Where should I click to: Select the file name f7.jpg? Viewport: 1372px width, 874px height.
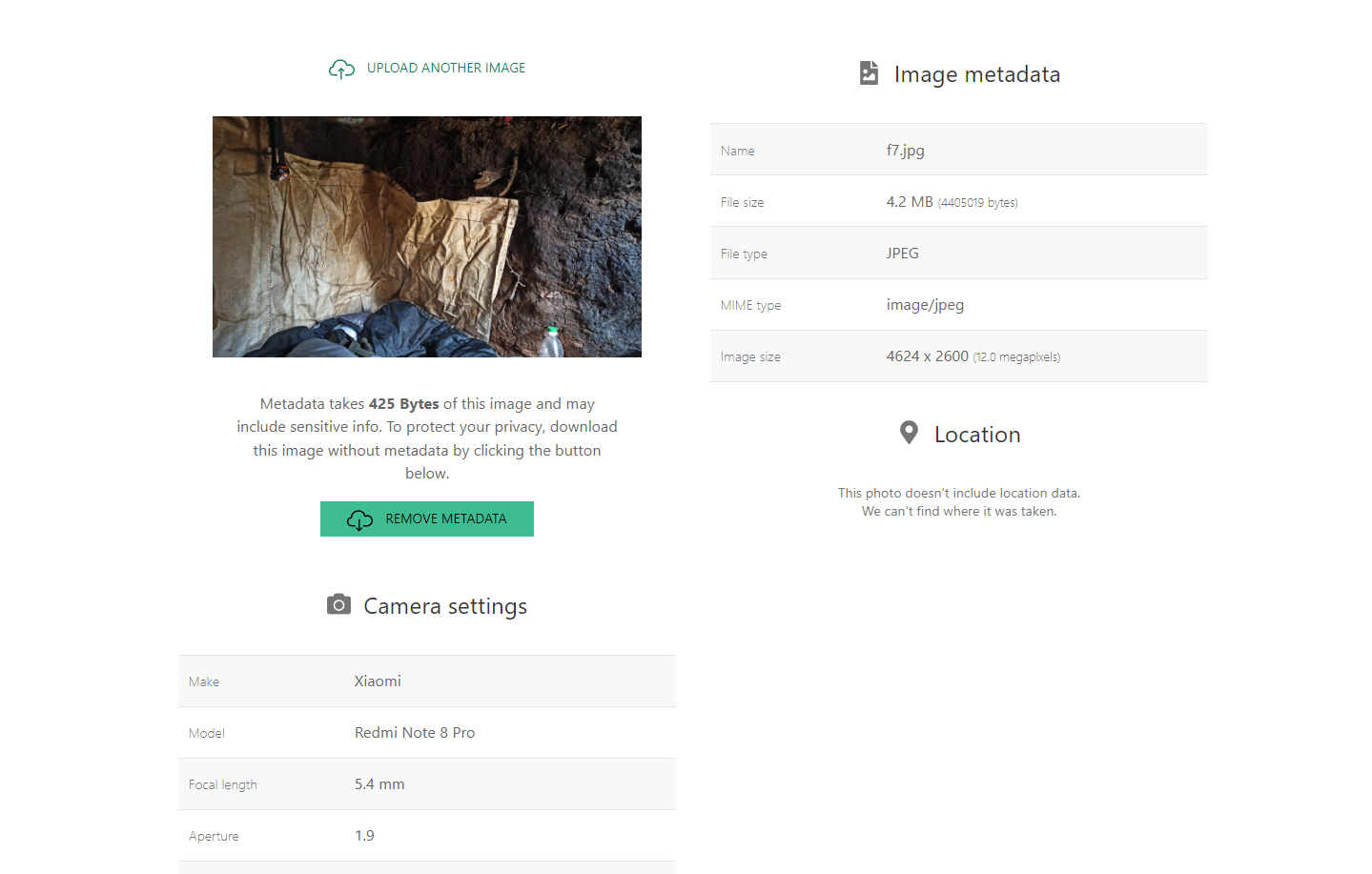click(x=905, y=151)
